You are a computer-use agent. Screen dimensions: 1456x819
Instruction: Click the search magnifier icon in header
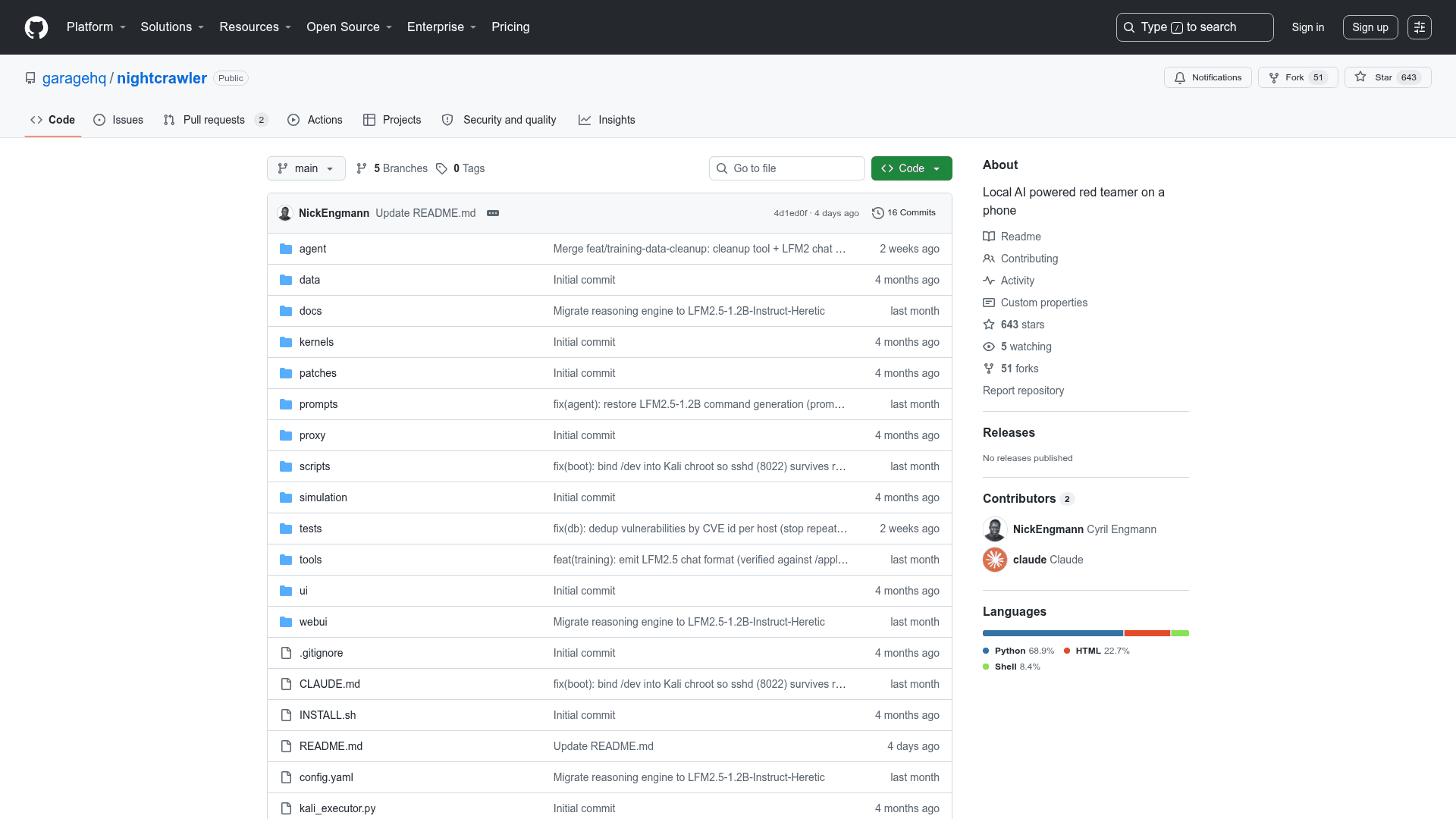click(1129, 27)
